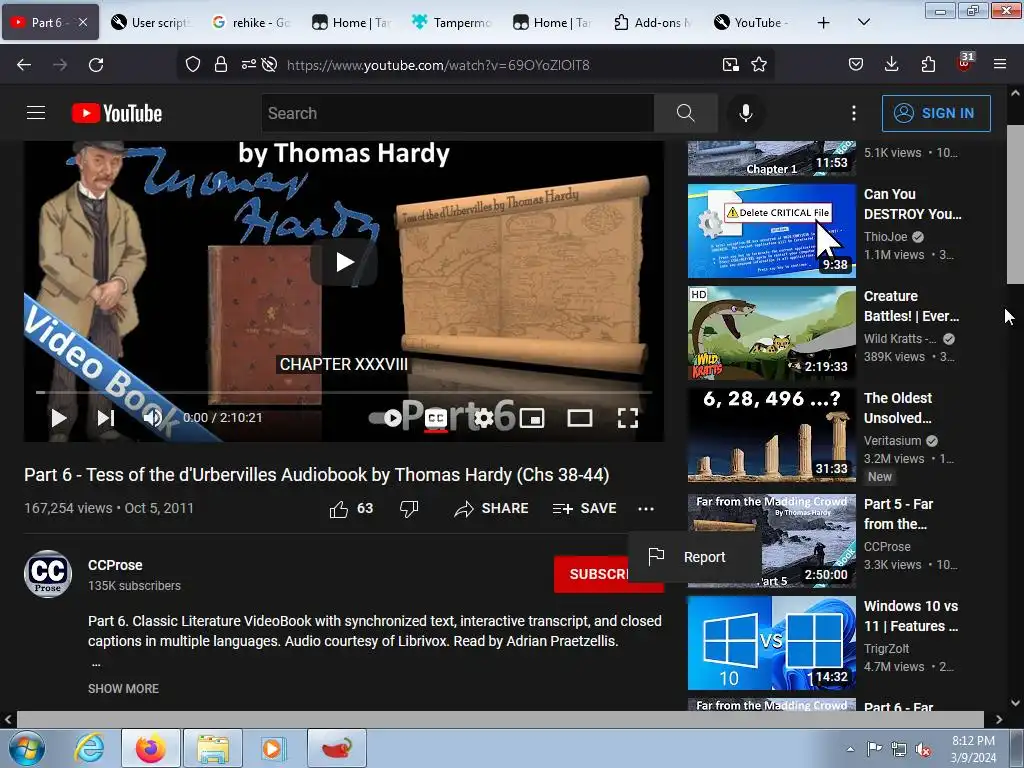Screen dimensions: 1024x768
Task: Enter full screen mode
Action: (x=628, y=418)
